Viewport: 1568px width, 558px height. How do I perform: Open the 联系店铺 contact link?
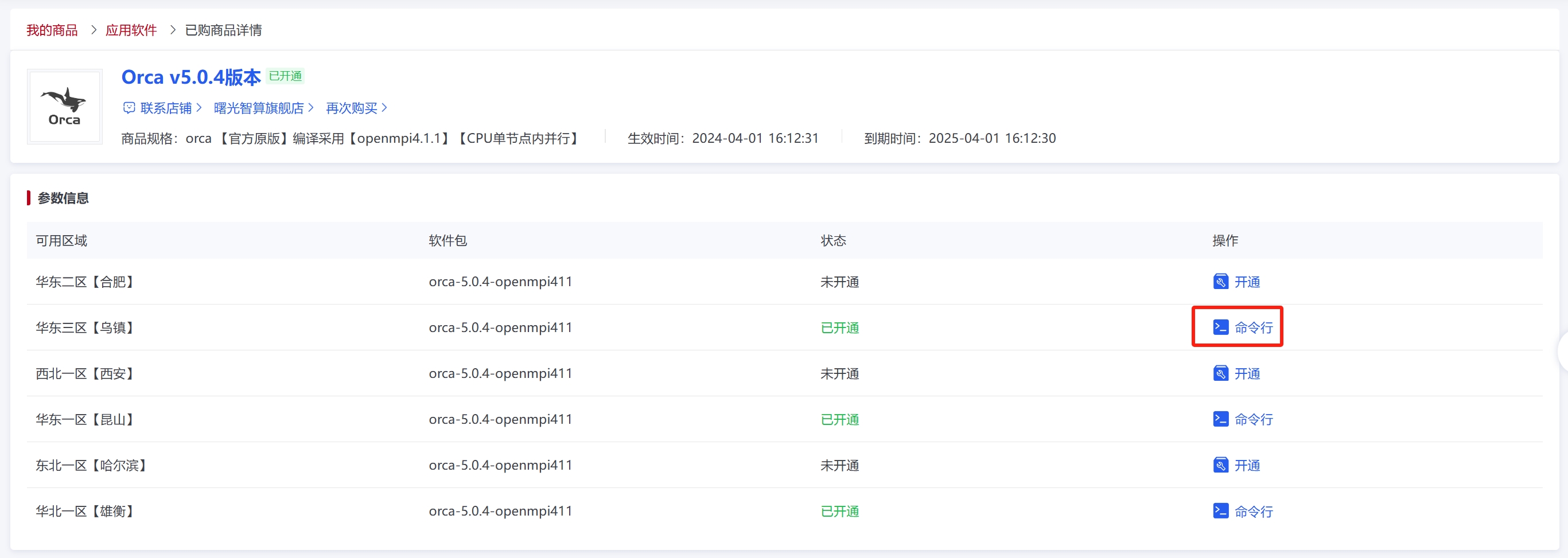[x=166, y=108]
